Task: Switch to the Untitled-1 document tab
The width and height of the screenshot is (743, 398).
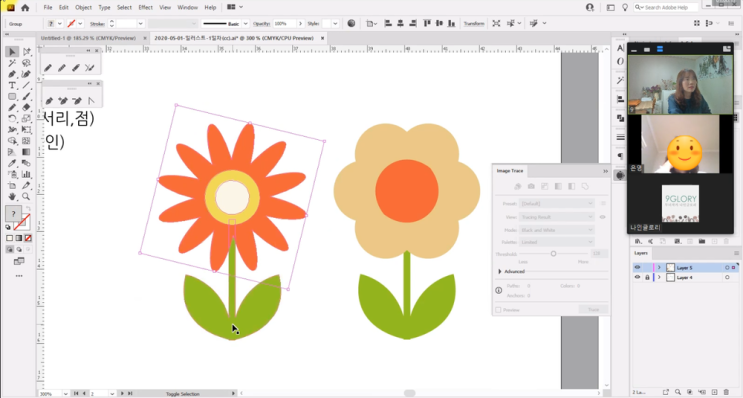Action: point(88,38)
